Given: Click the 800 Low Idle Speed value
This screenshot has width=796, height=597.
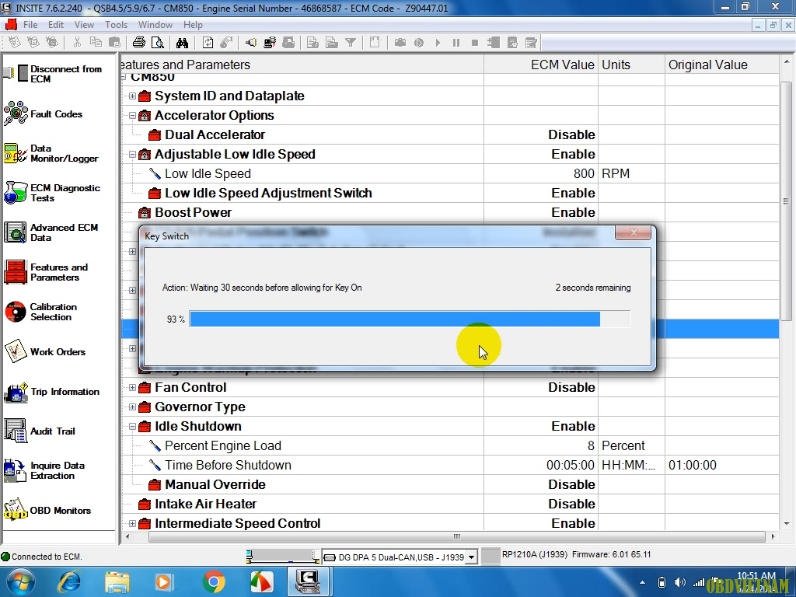Looking at the screenshot, I should coord(584,174).
